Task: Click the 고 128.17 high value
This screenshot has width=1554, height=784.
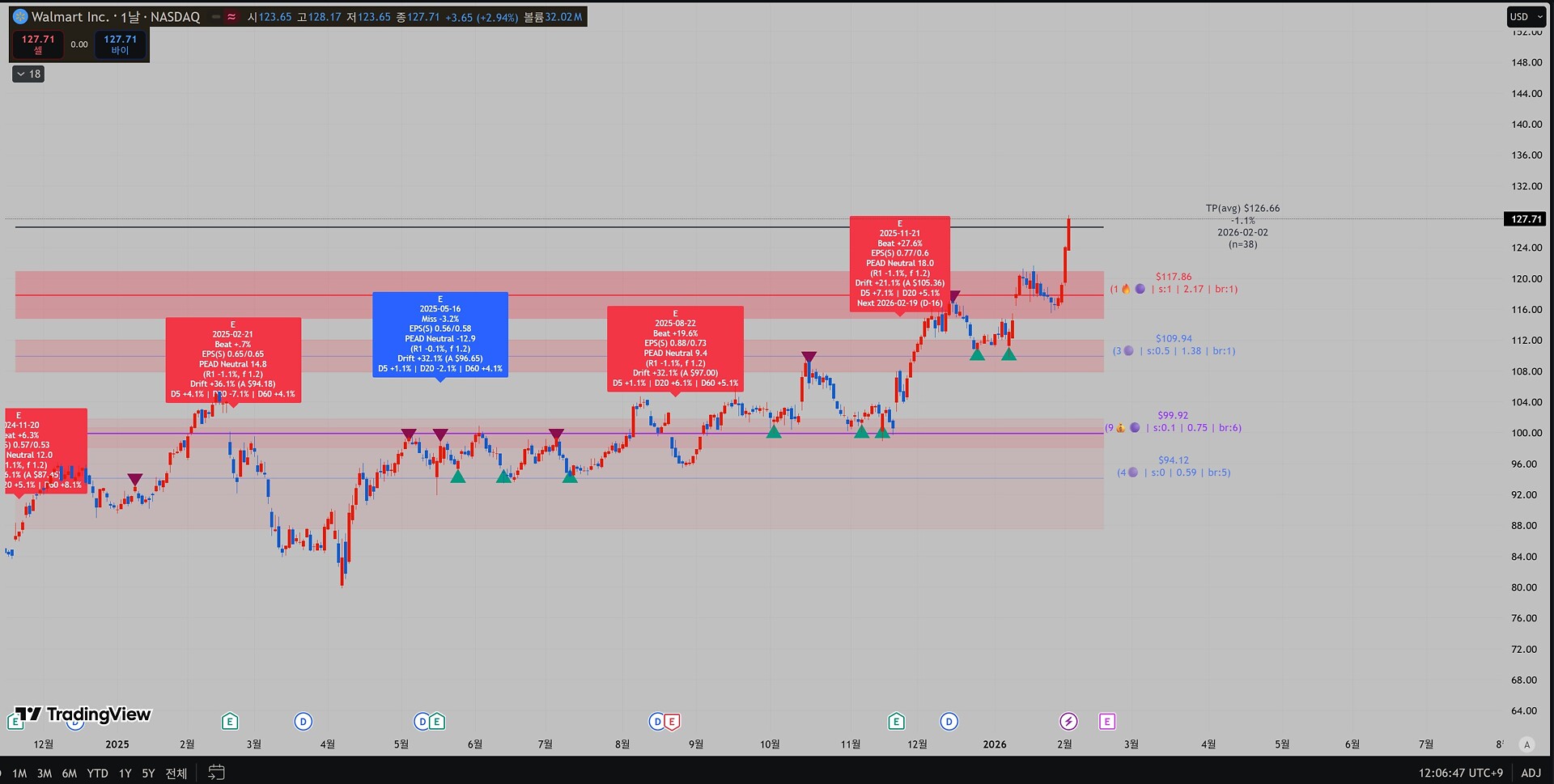Action: pos(319,17)
